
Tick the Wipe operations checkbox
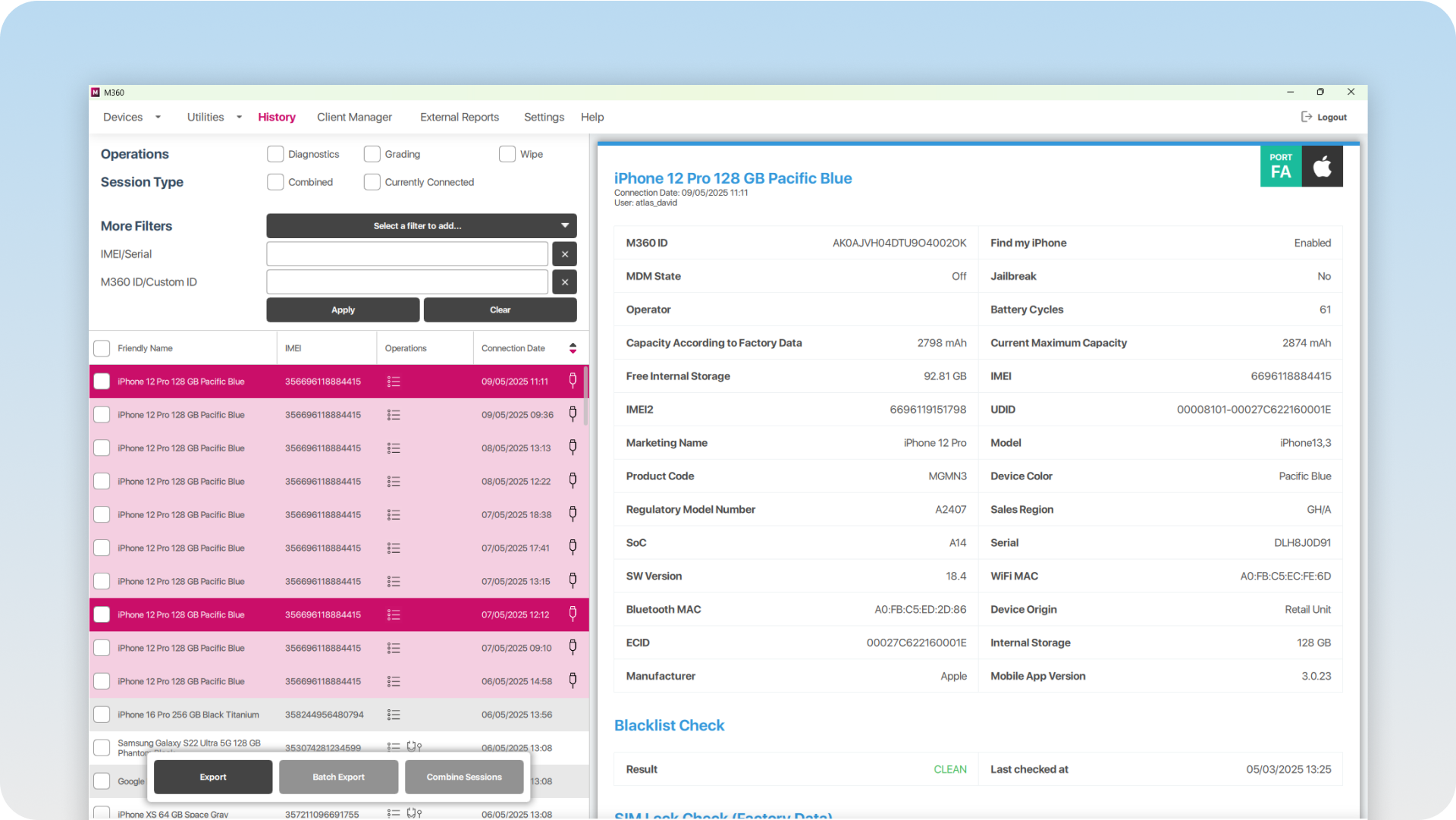point(507,154)
